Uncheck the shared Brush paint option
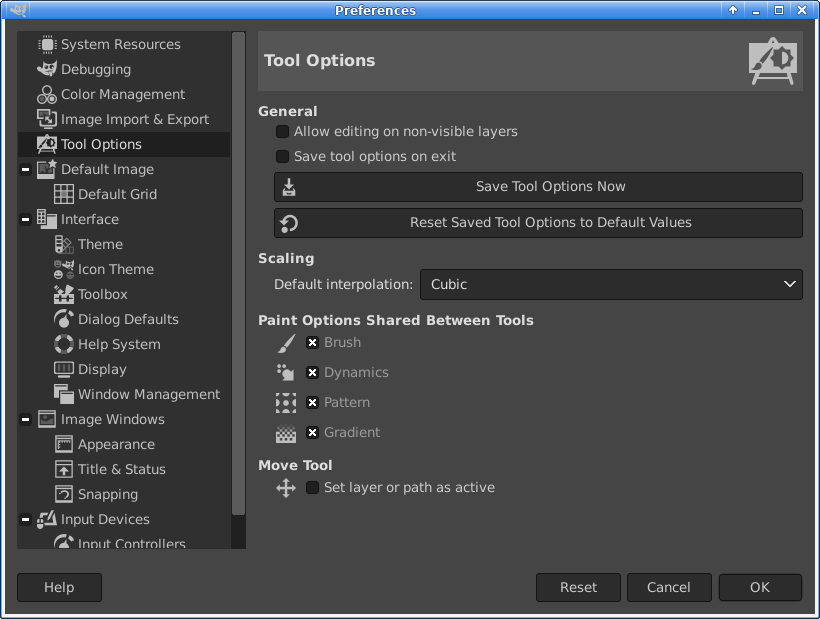The image size is (820, 619). 312,343
